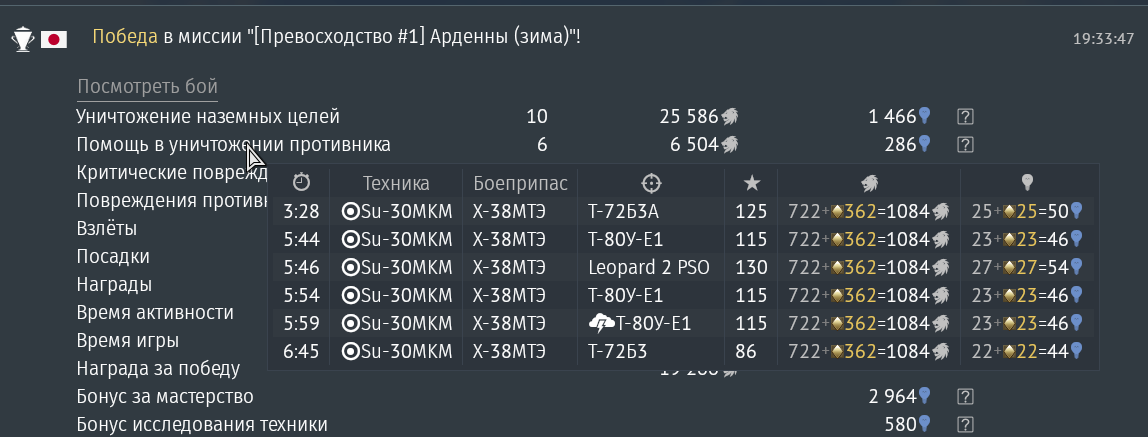
Task: Click the storm cloud icon beside Т-80У-Е1
Action: point(602,324)
